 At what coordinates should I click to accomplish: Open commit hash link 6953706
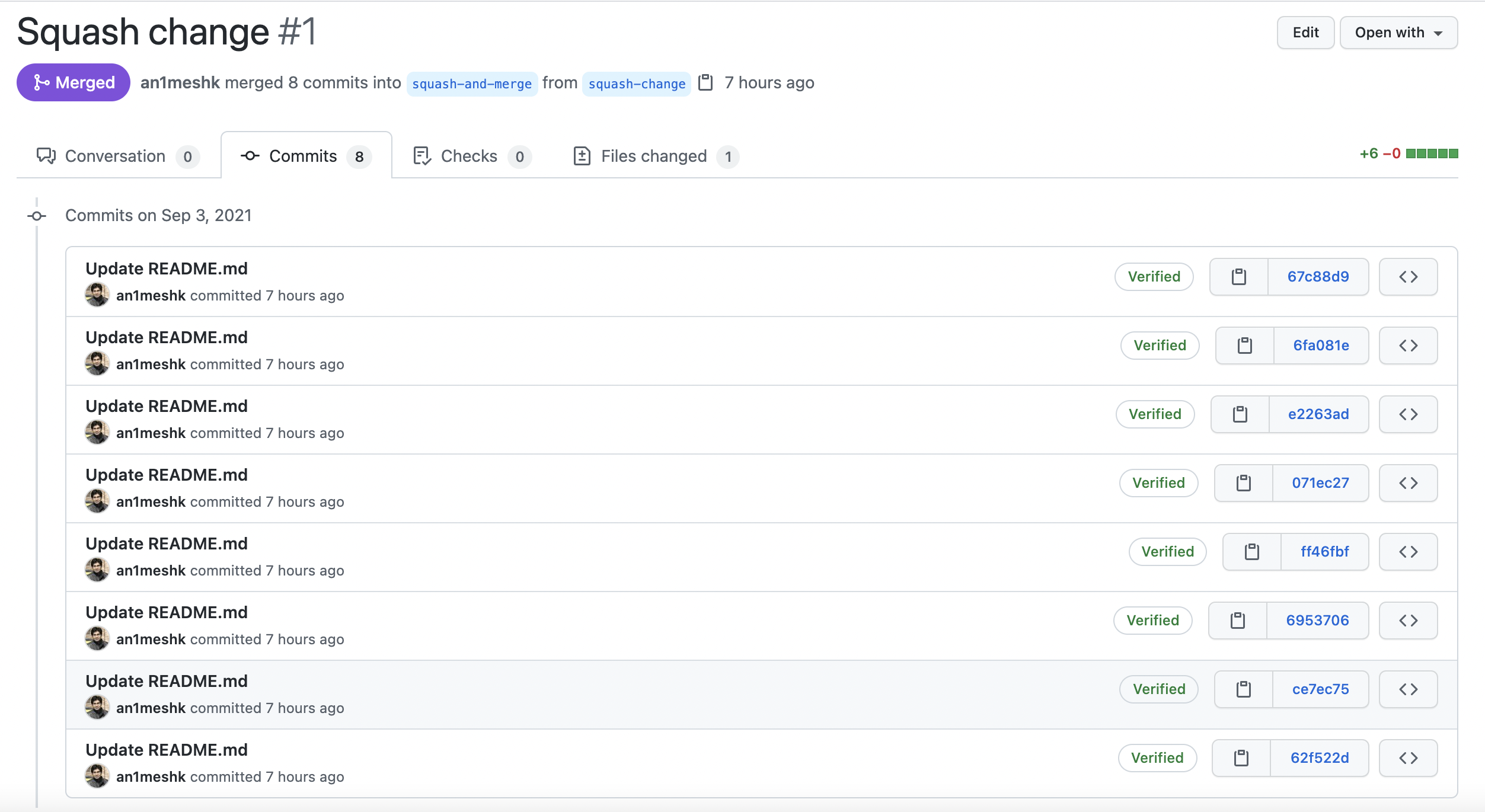(1317, 621)
